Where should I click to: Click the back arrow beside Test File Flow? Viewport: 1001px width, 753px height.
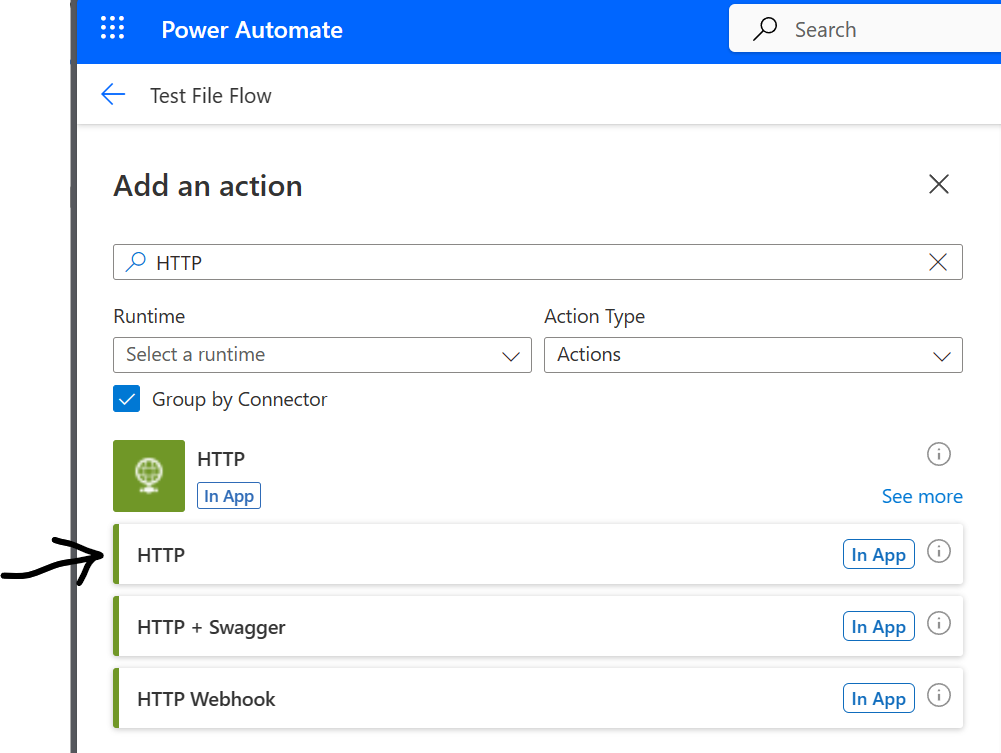click(113, 94)
